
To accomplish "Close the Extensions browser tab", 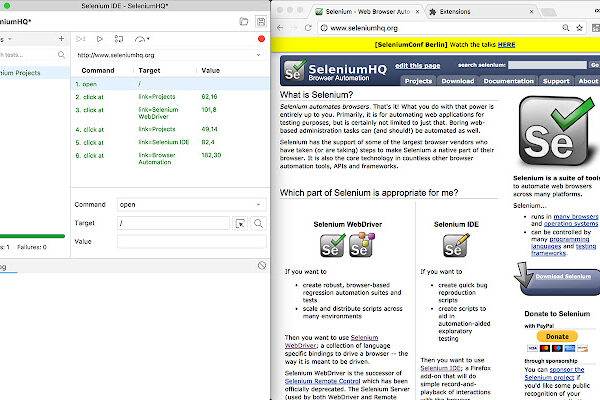I will click(x=531, y=11).
